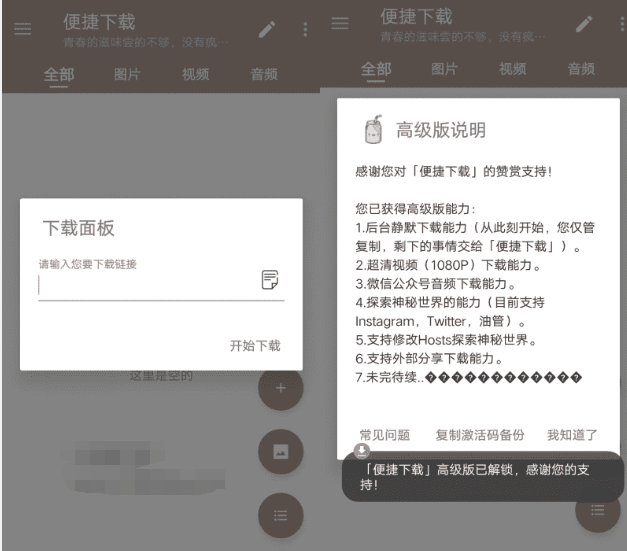Tap the blurred thumbnail at bottom left
627x551 pixels.
click(x=142, y=467)
